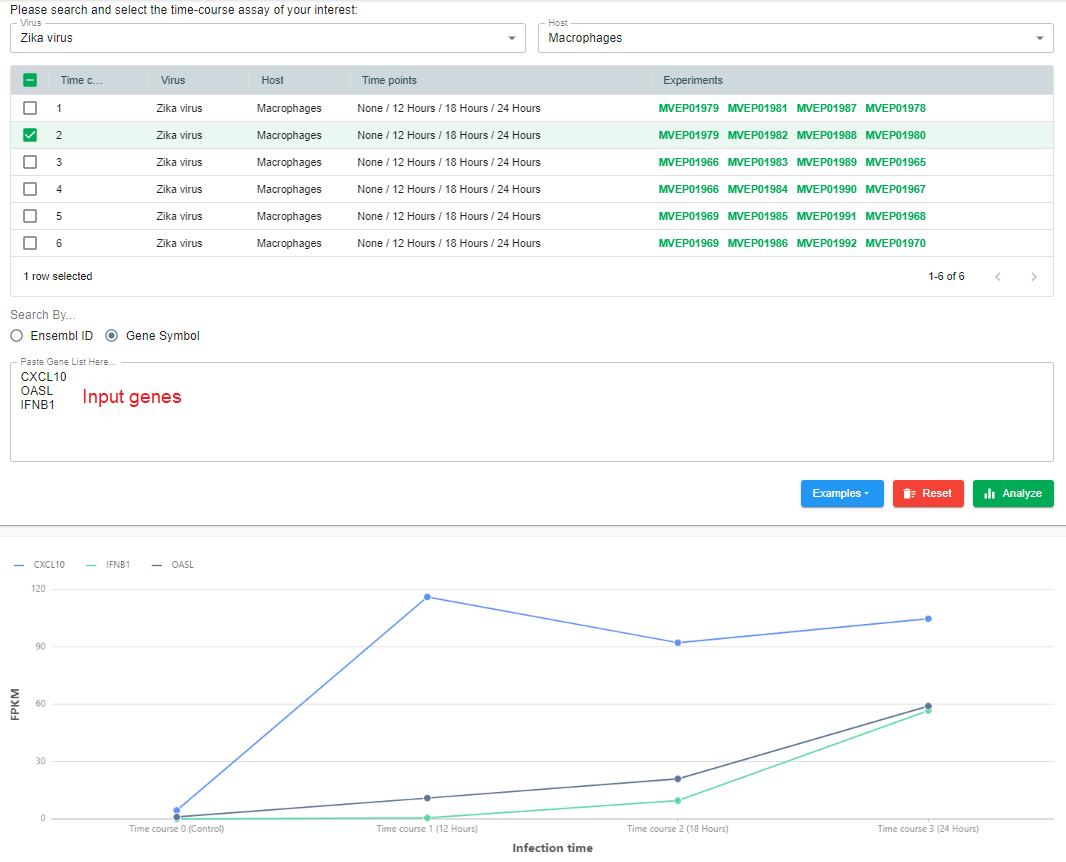Select the Ensembl ID radio option
This screenshot has height=862, width=1066.
(17, 336)
